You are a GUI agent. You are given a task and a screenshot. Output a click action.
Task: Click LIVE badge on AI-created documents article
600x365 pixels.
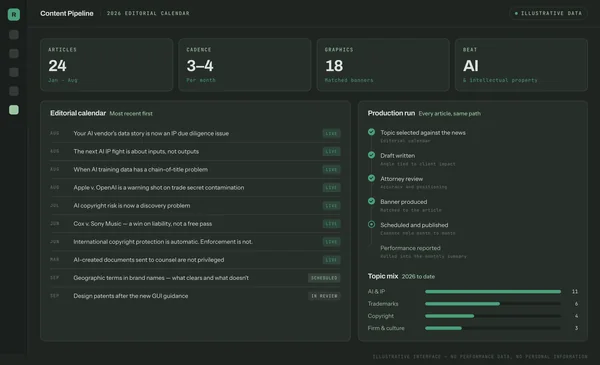tap(331, 260)
